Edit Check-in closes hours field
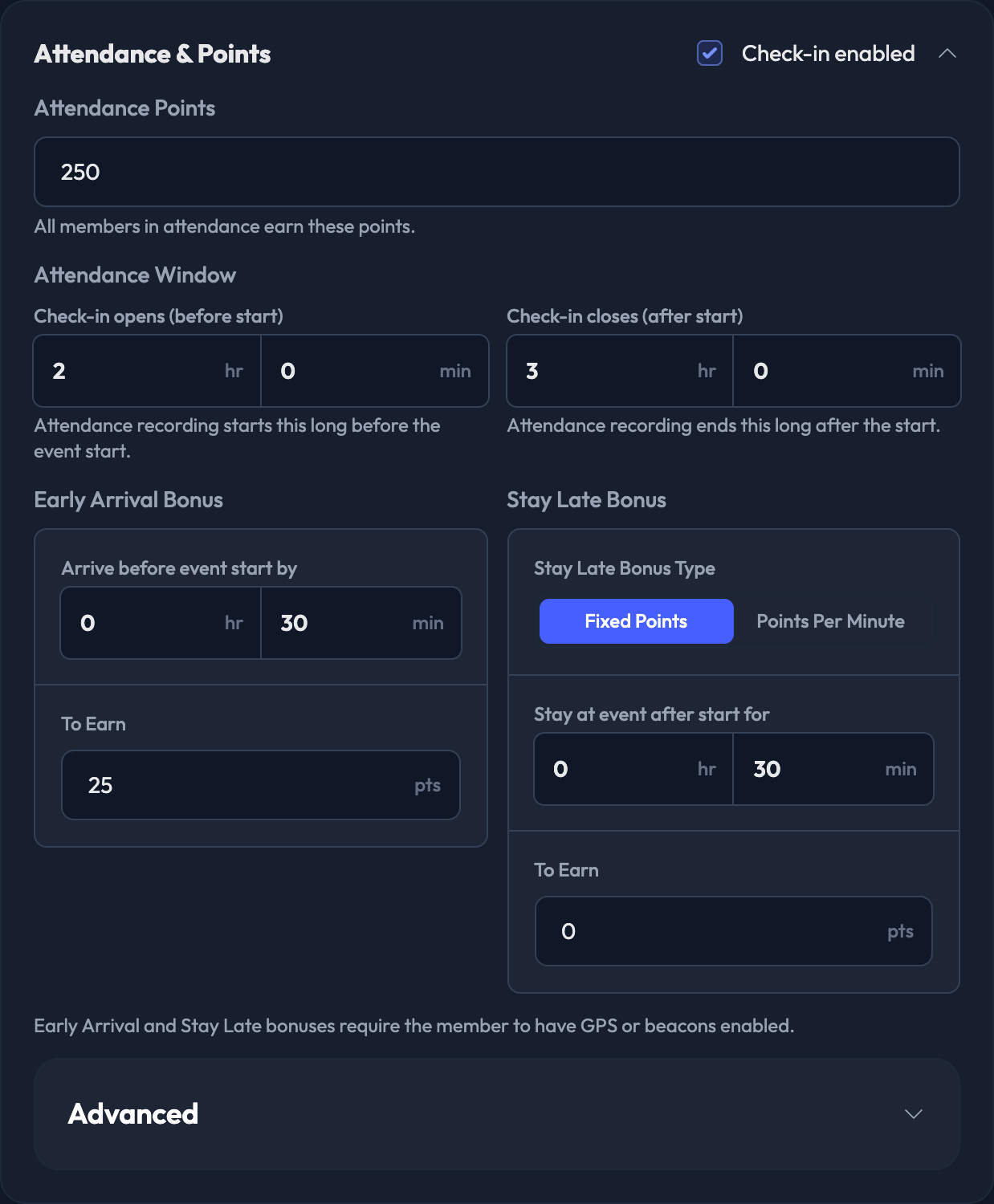 [x=620, y=371]
